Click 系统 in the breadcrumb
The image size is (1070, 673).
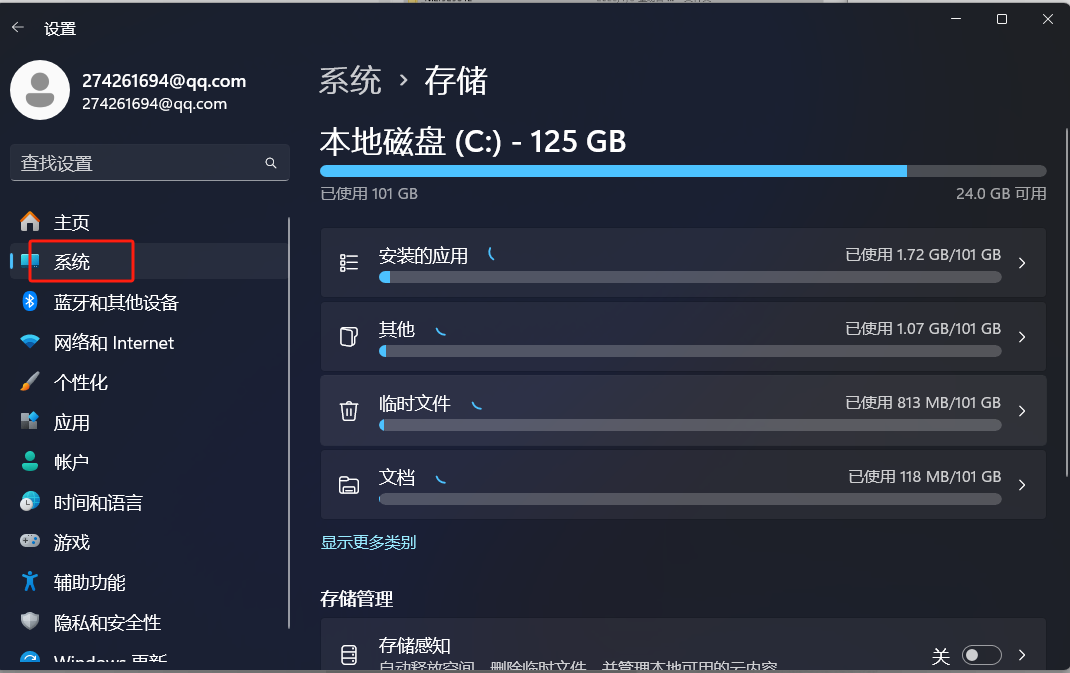[x=350, y=81]
